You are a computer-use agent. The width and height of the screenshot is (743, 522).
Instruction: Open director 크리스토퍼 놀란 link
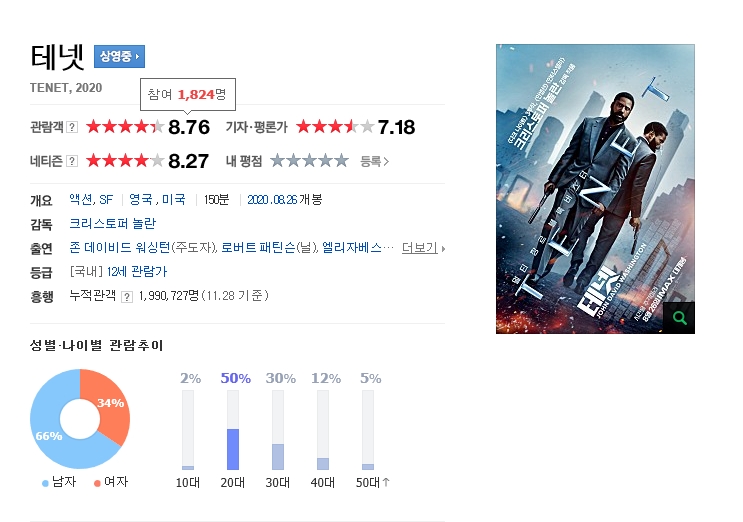113,224
